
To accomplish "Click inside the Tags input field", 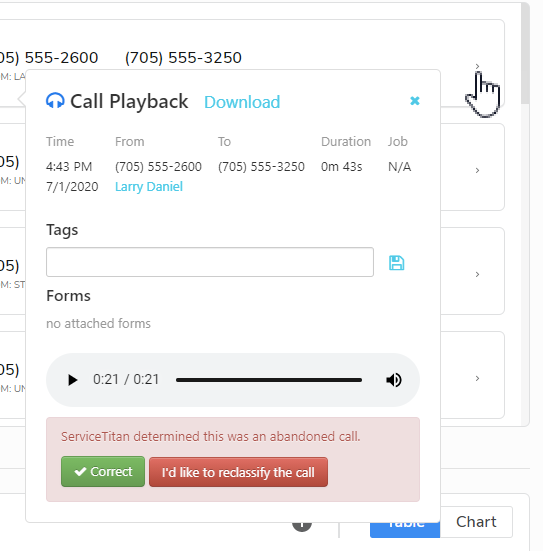I will point(210,262).
